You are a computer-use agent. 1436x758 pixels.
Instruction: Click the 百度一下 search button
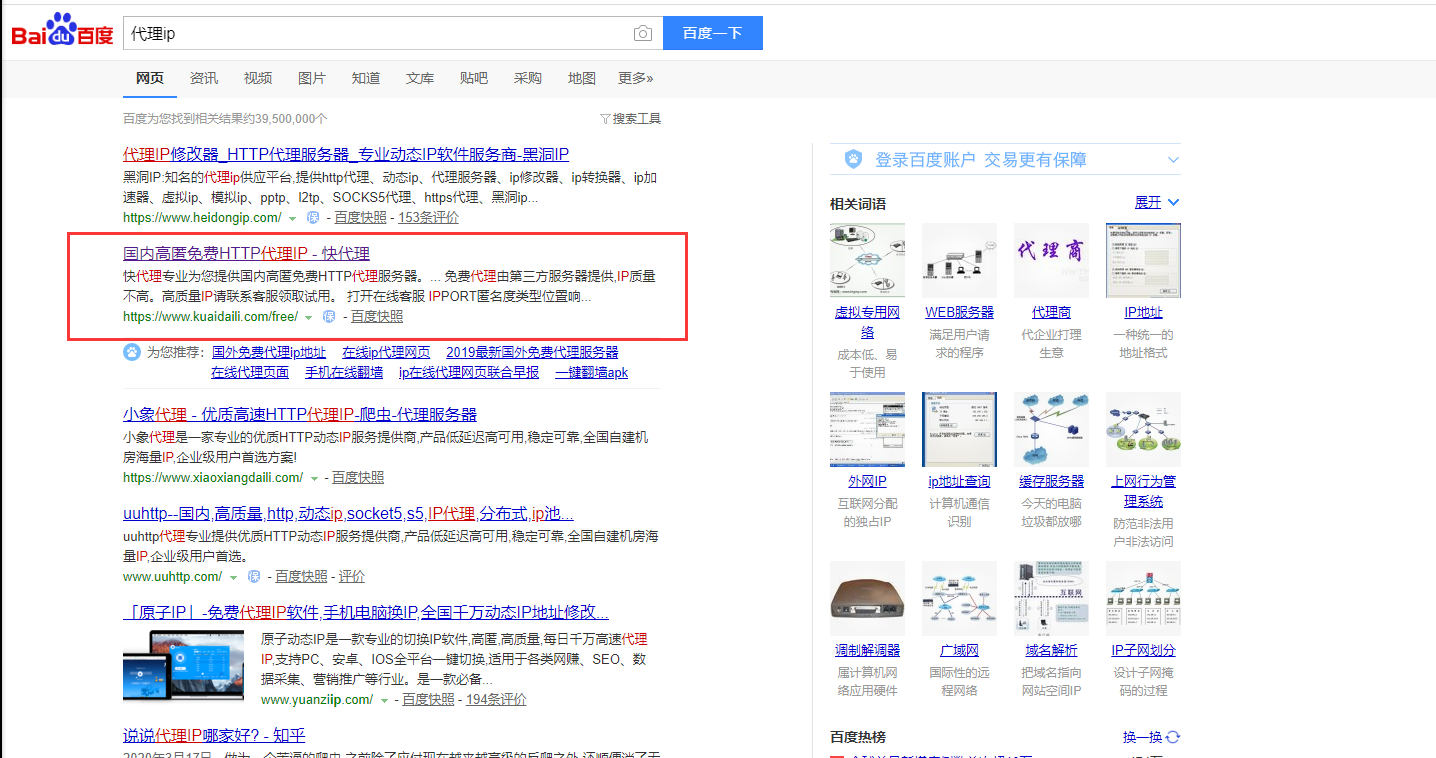713,33
